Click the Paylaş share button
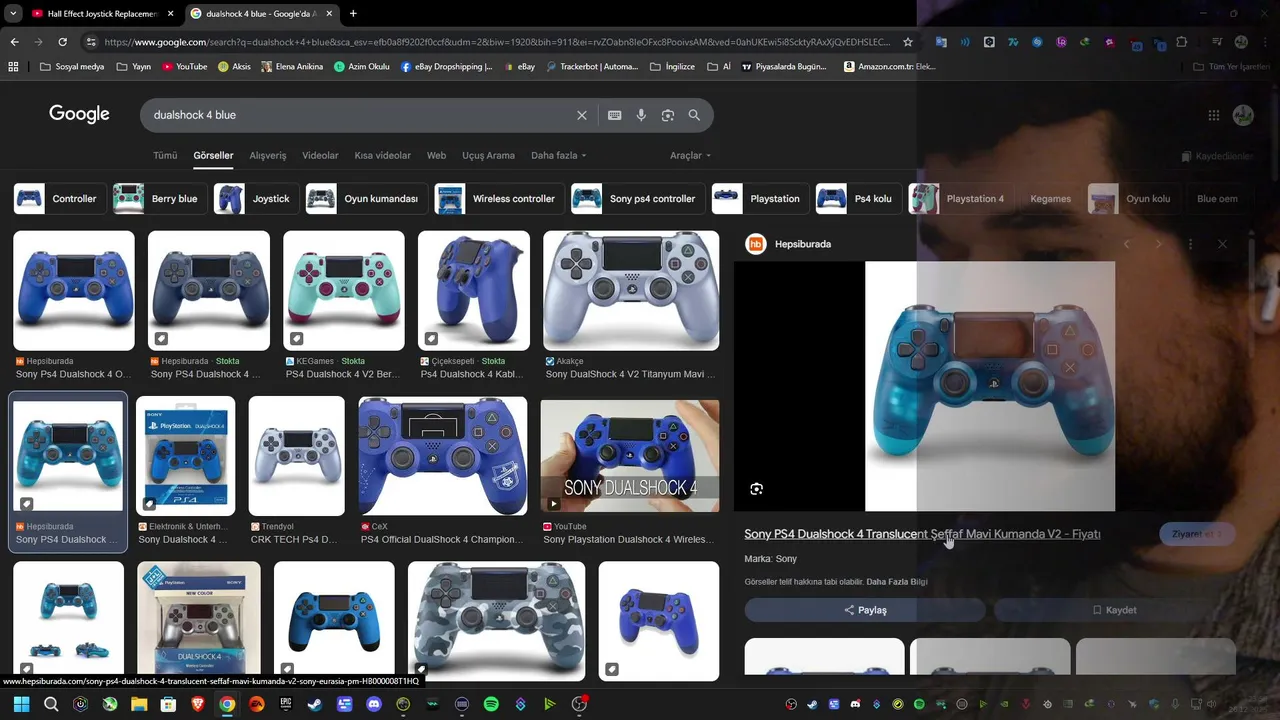 tap(865, 610)
